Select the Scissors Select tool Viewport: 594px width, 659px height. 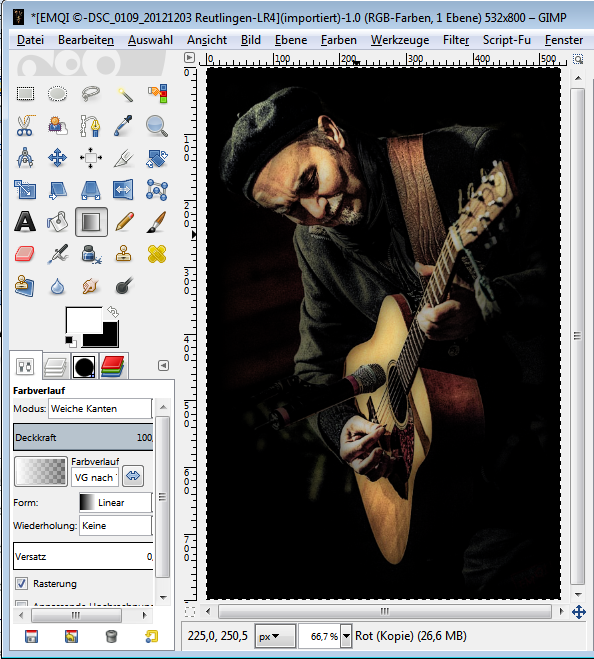point(25,126)
